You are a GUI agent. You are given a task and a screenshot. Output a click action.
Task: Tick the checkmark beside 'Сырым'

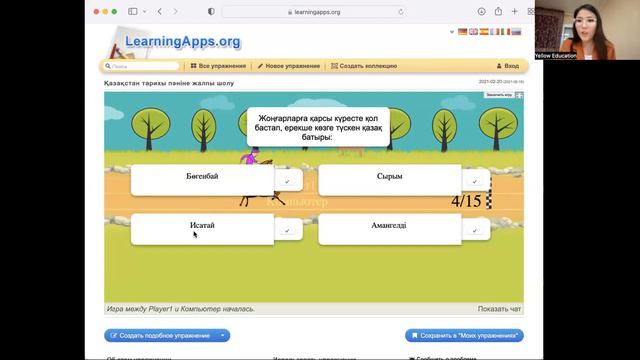(475, 181)
